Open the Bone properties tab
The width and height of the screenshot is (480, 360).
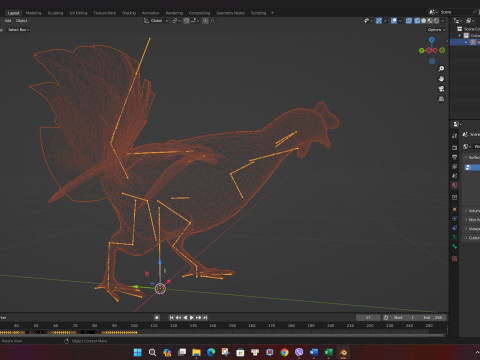455,247
